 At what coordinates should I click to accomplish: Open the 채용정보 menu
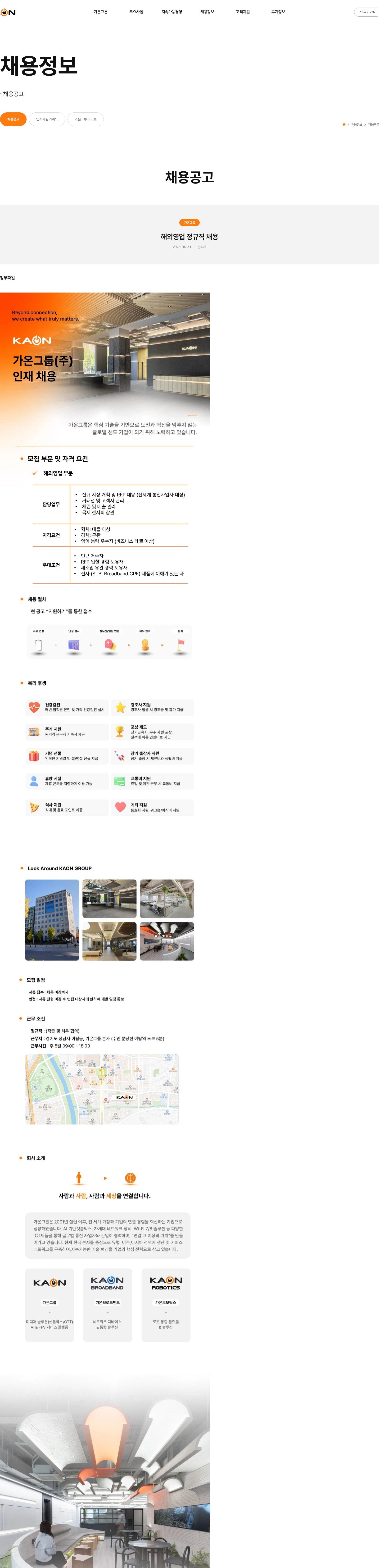(x=208, y=12)
